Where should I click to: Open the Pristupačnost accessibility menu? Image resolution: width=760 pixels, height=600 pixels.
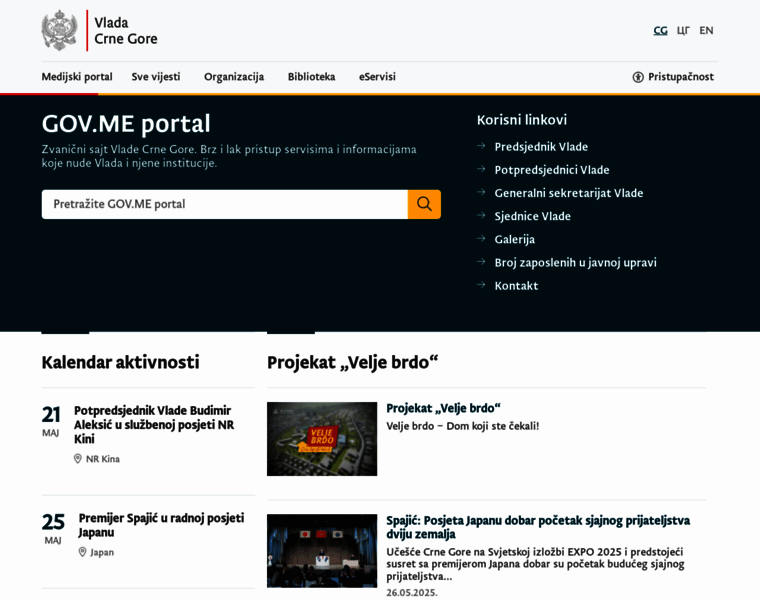pos(673,77)
